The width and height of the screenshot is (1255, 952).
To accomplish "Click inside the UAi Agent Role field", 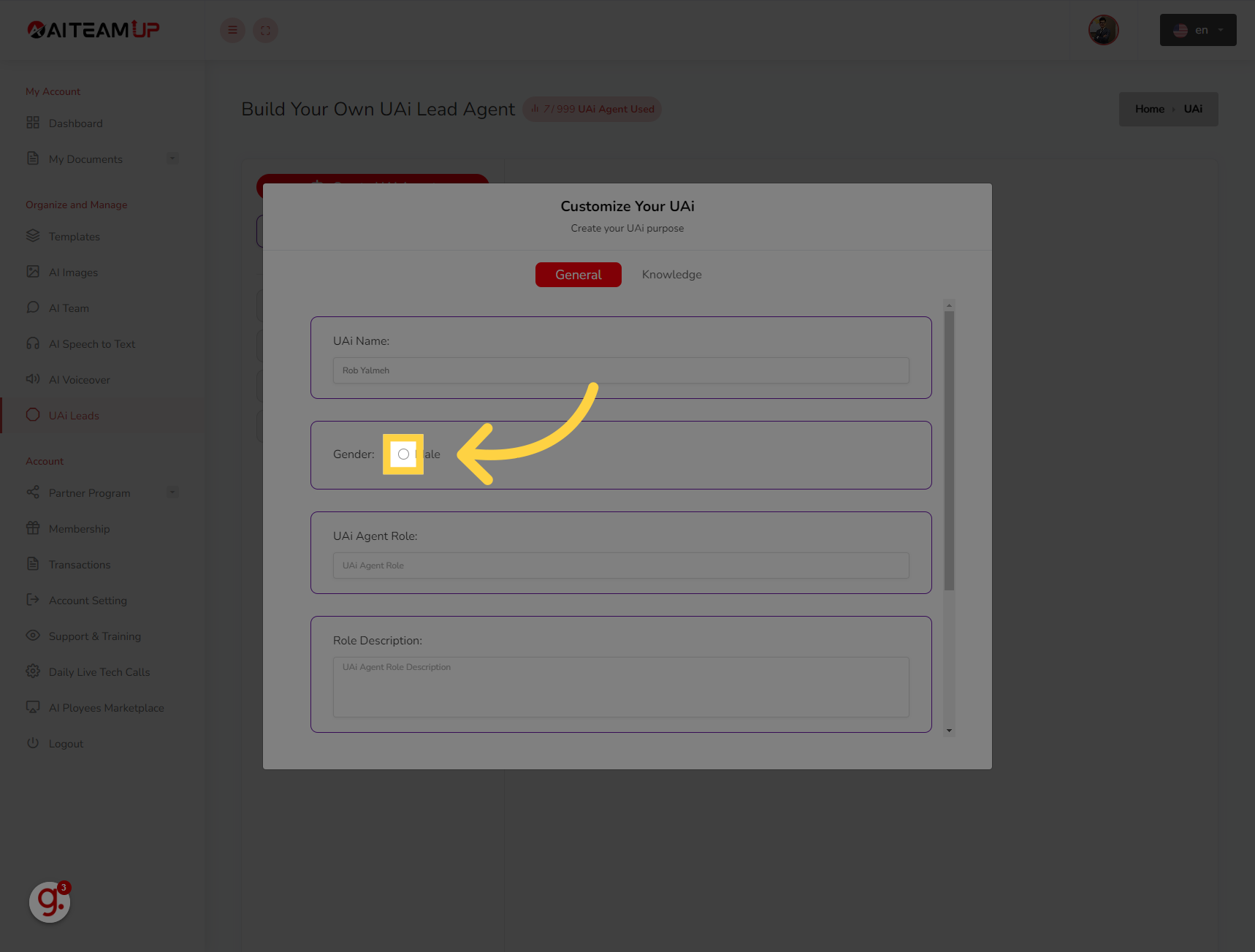I will tap(620, 565).
